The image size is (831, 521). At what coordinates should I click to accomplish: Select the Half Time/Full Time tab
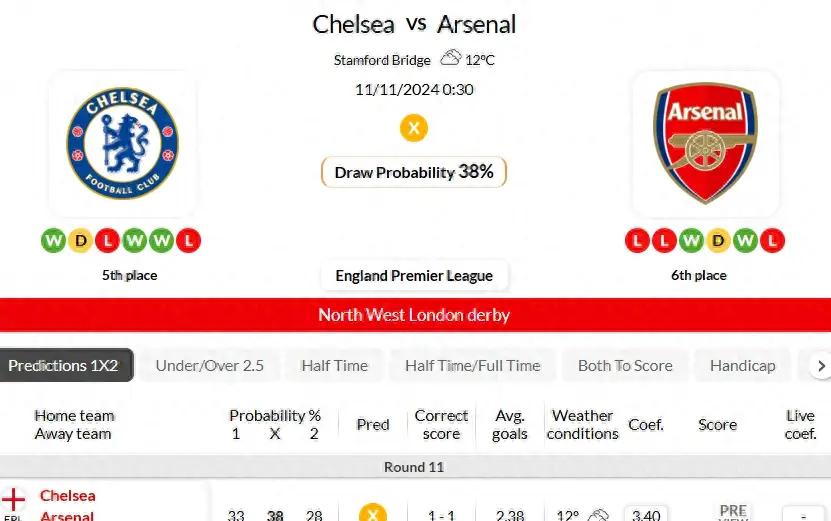coord(473,366)
